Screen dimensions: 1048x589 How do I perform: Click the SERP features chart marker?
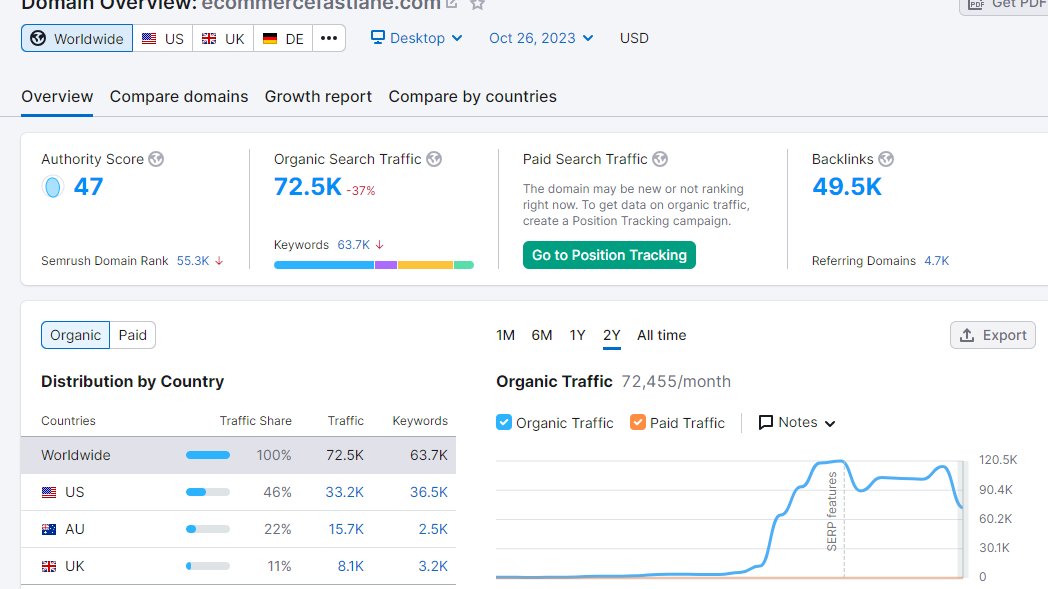832,511
